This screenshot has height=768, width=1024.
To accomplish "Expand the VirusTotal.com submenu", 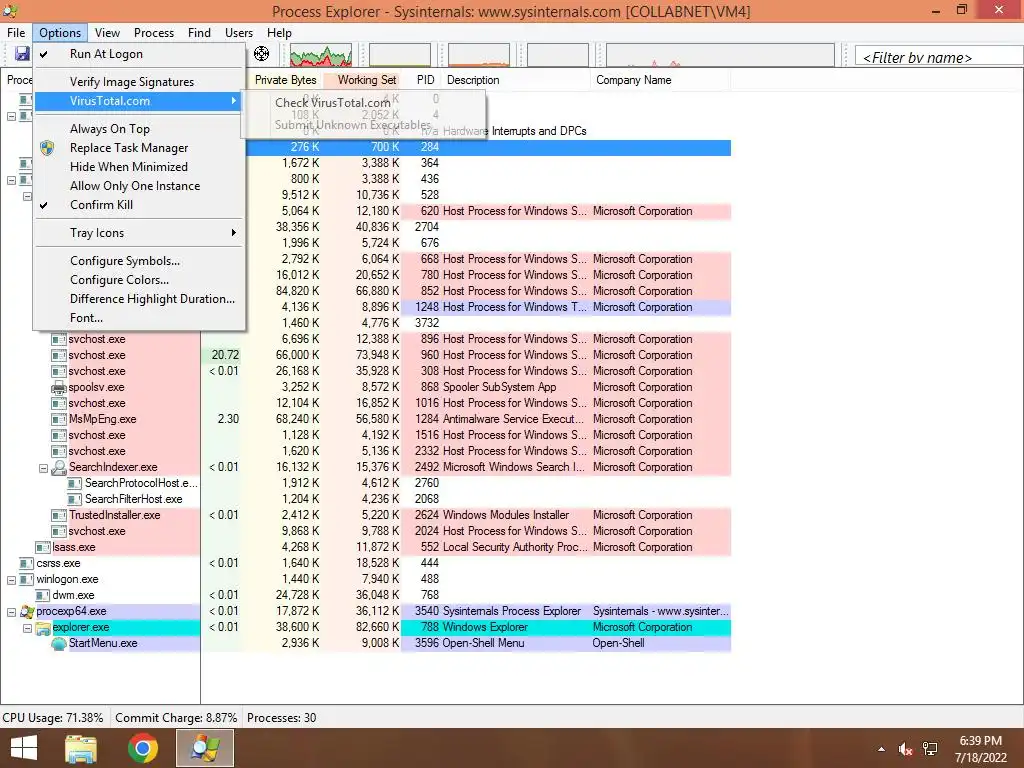I will pyautogui.click(x=138, y=101).
